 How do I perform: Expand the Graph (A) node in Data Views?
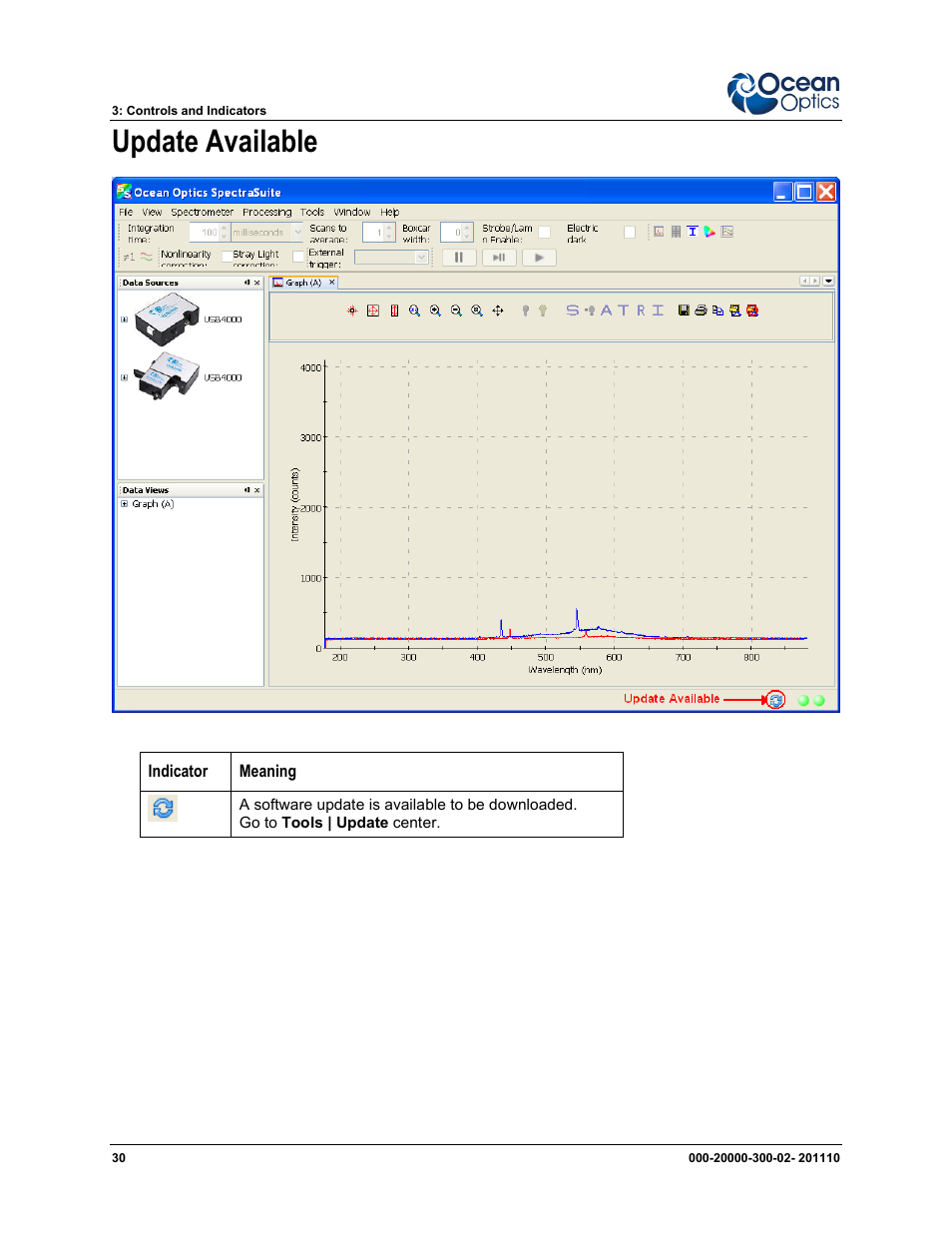[124, 504]
